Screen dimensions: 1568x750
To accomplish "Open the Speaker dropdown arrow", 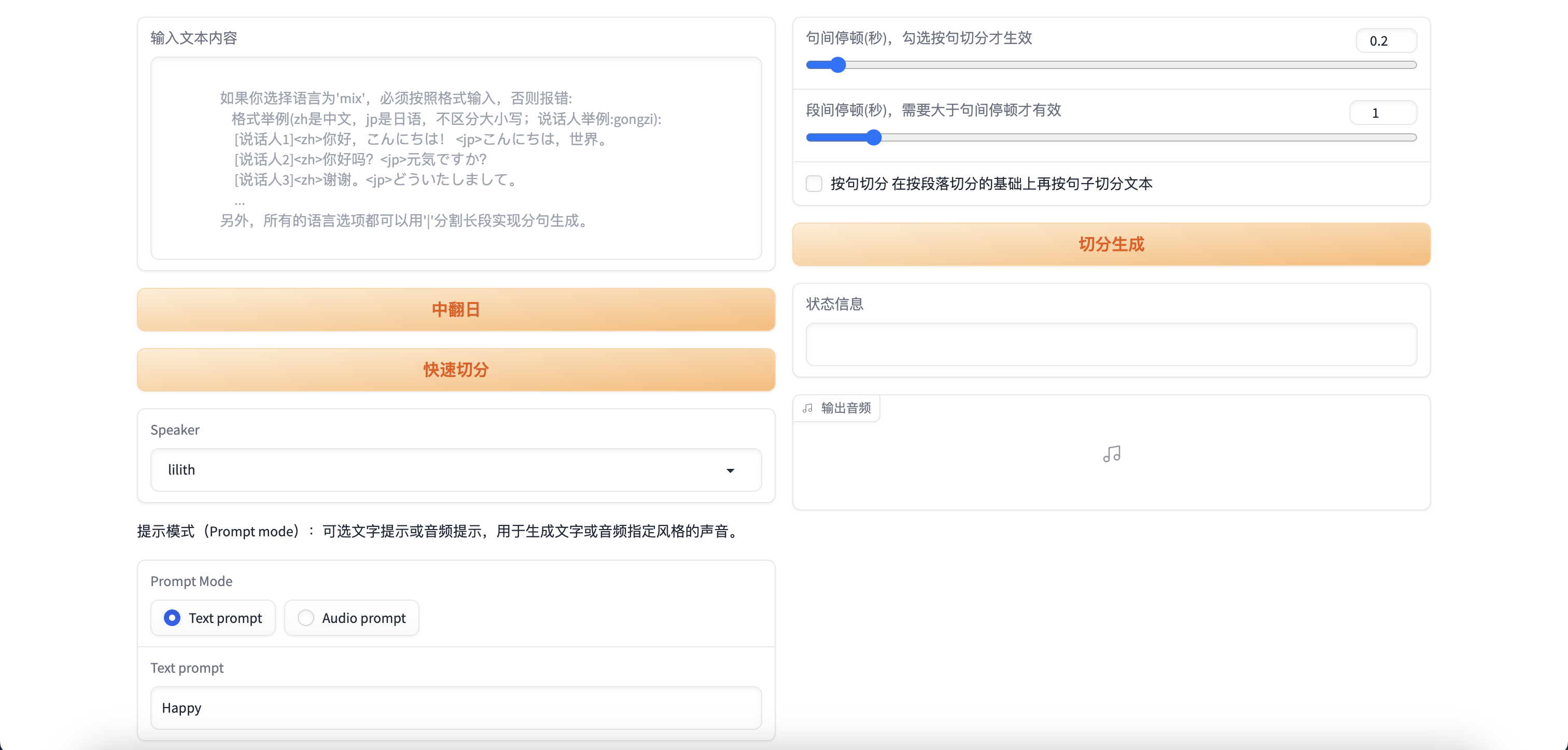I will click(x=730, y=470).
